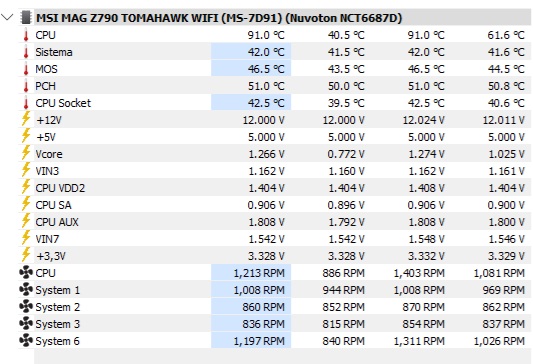Click the 40.5 °C CPU minimum value
The image size is (533, 364).
(346, 35)
